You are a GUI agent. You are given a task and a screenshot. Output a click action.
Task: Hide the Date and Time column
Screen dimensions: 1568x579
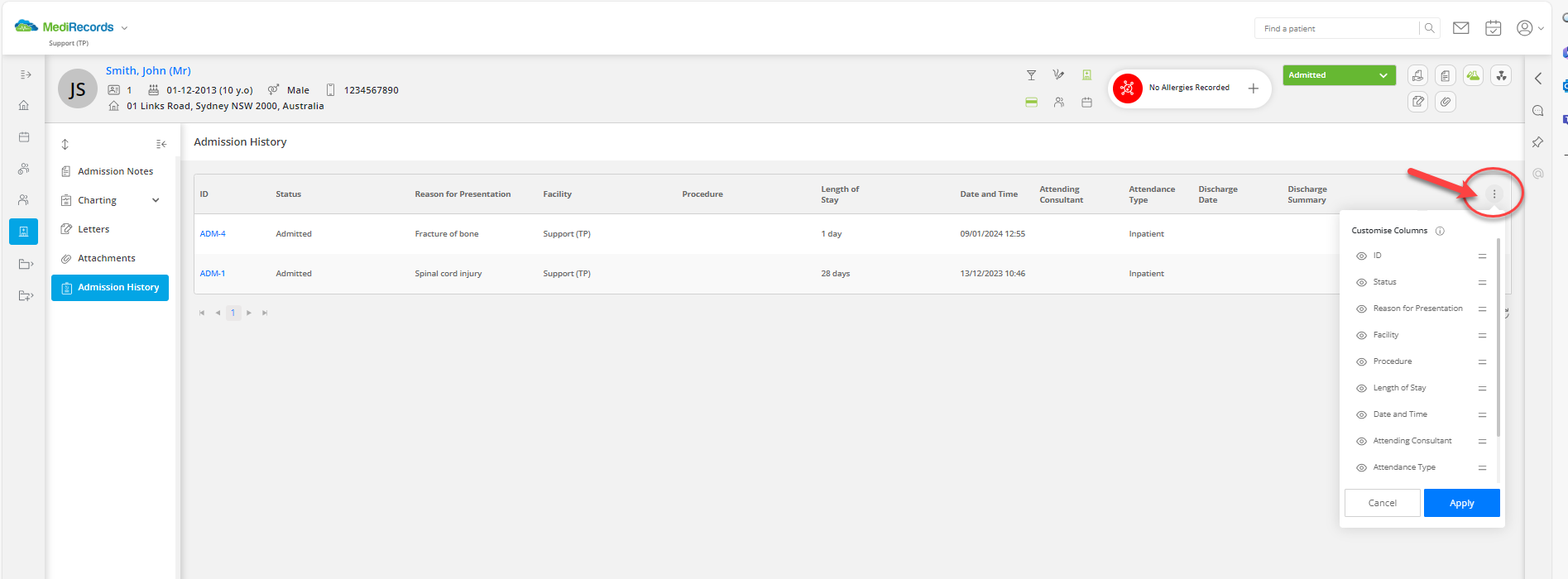pyautogui.click(x=1361, y=415)
